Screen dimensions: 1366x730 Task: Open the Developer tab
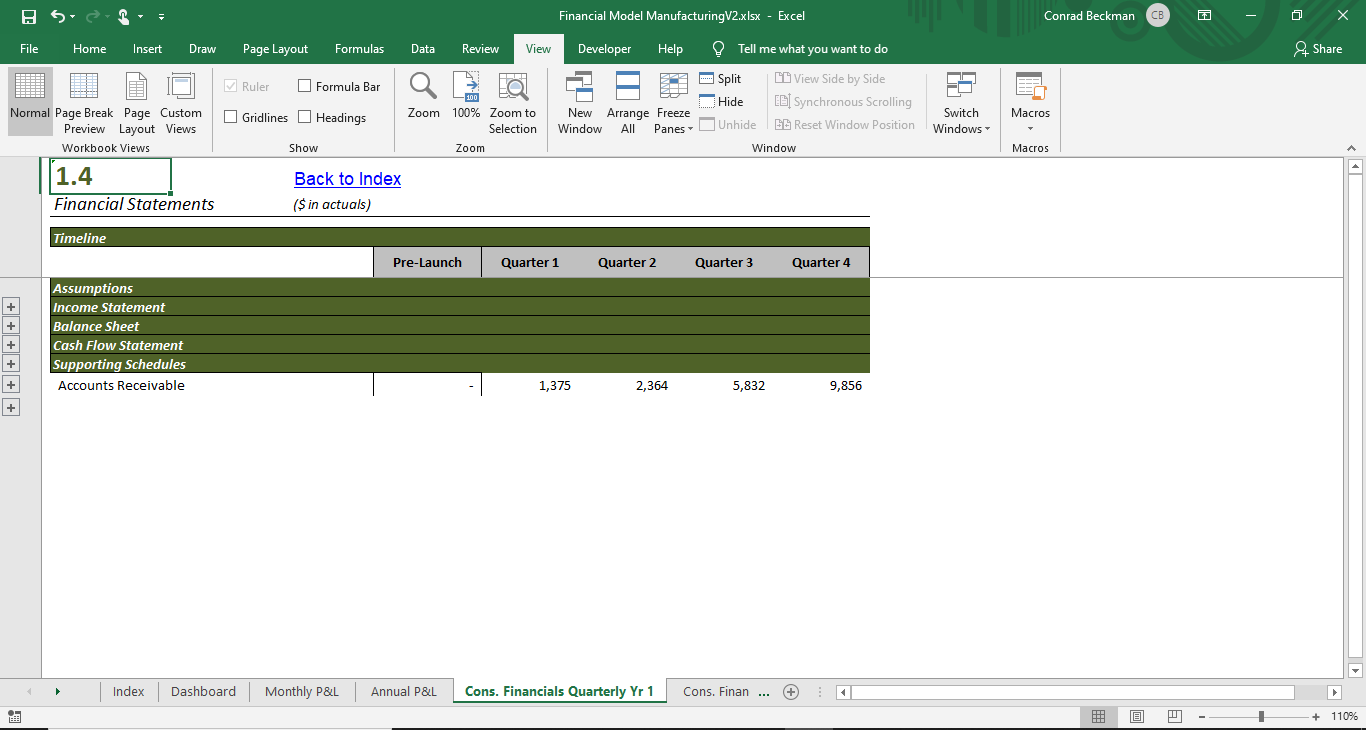[x=605, y=49]
